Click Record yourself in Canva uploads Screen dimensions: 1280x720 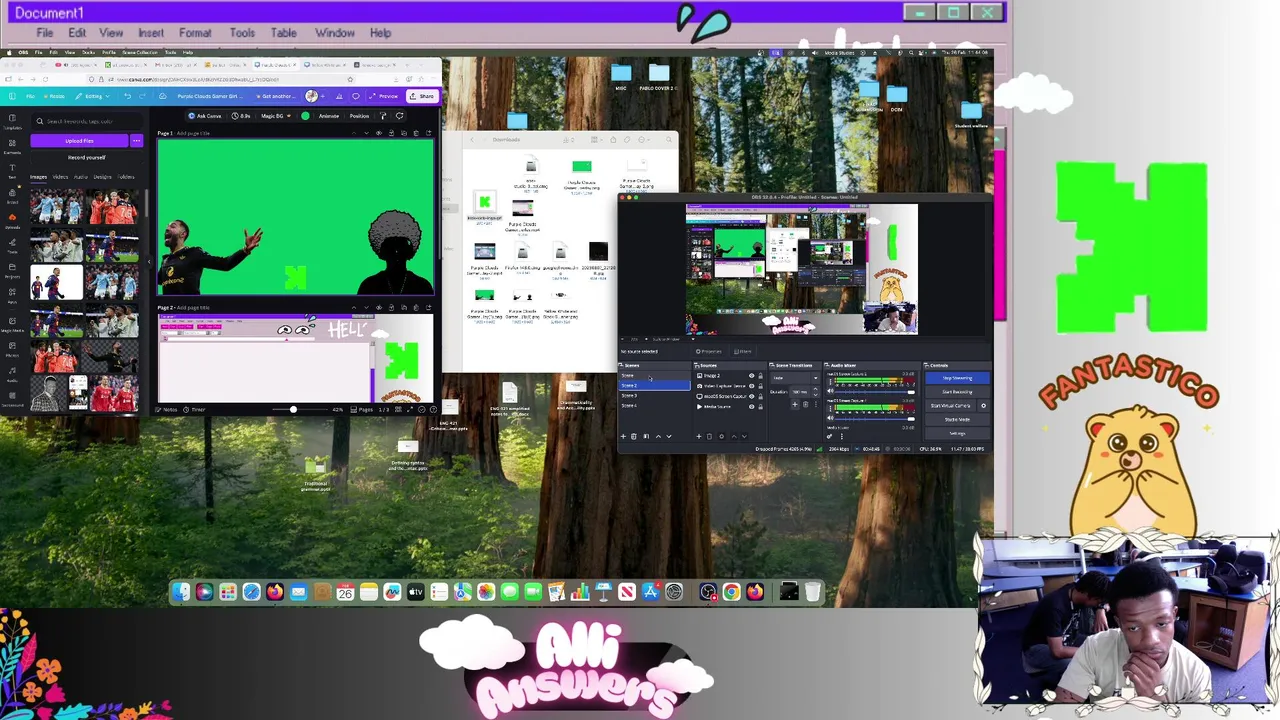86,157
